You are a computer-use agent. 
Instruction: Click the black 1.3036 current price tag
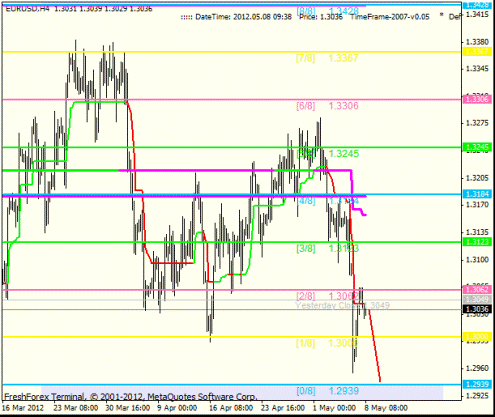point(477,309)
